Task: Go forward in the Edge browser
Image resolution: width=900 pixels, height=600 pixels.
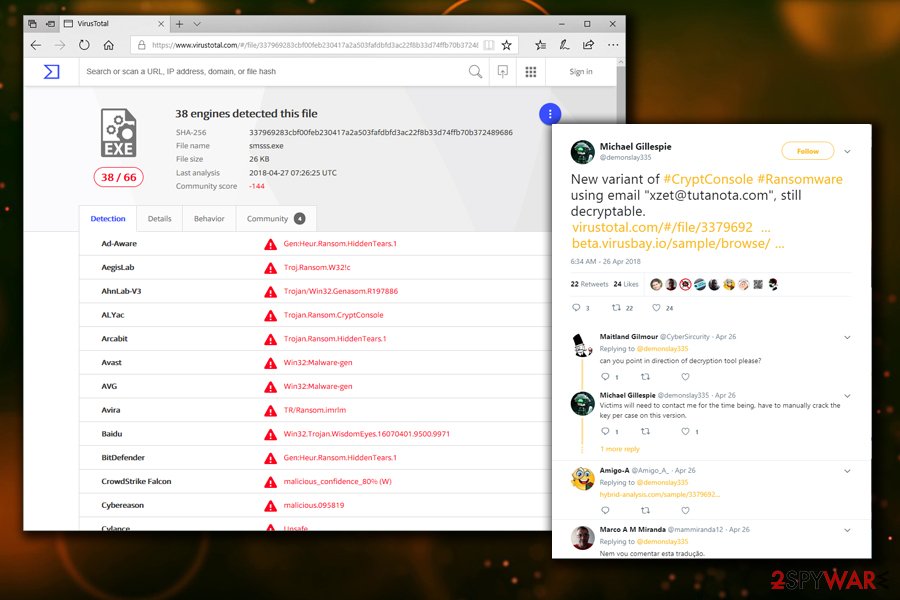Action: tap(60, 45)
